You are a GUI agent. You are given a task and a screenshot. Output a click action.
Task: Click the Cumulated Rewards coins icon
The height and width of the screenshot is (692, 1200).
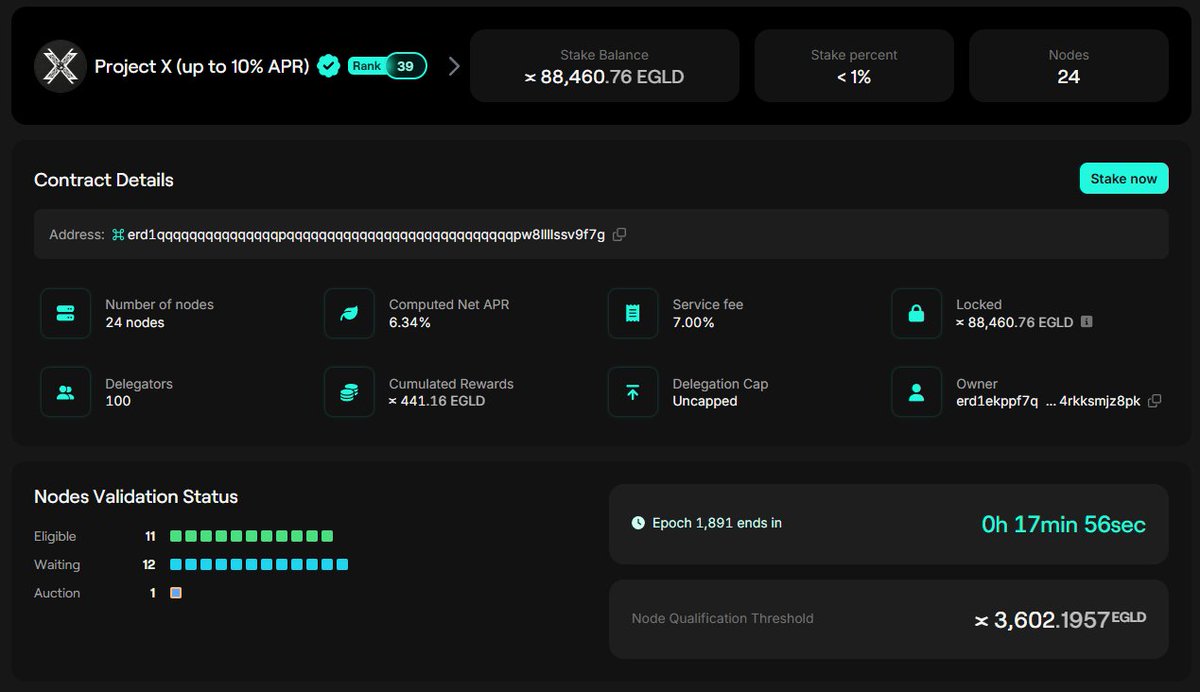point(349,392)
